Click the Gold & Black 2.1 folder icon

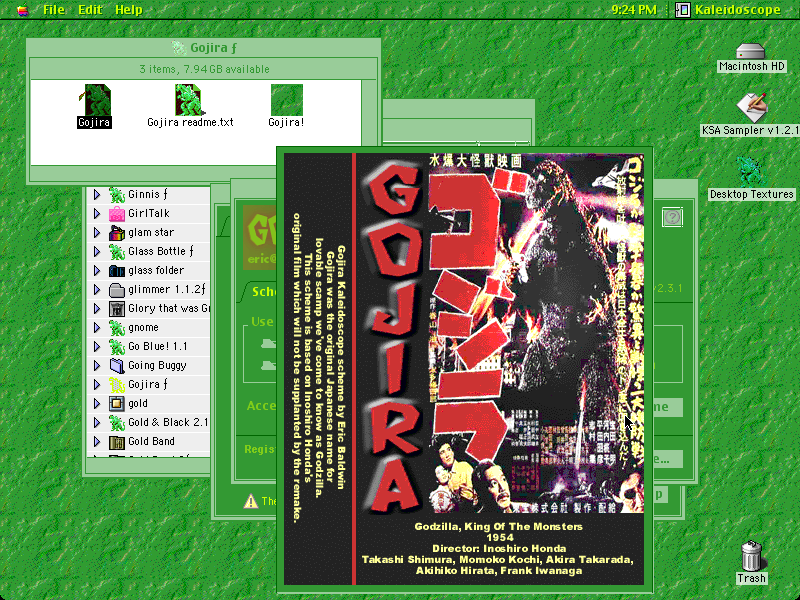tap(117, 422)
